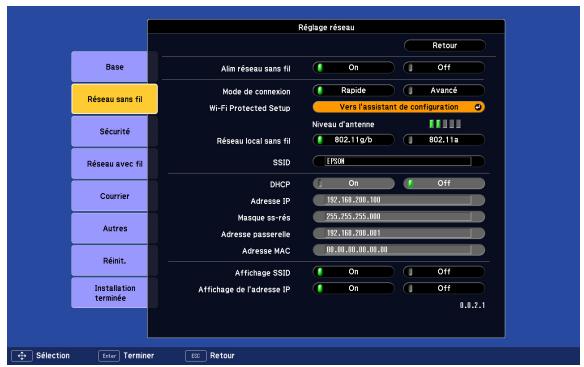This screenshot has height=367, width=584.
Task: Click the Wi-Fi Protected Setup label
Action: click(x=250, y=108)
